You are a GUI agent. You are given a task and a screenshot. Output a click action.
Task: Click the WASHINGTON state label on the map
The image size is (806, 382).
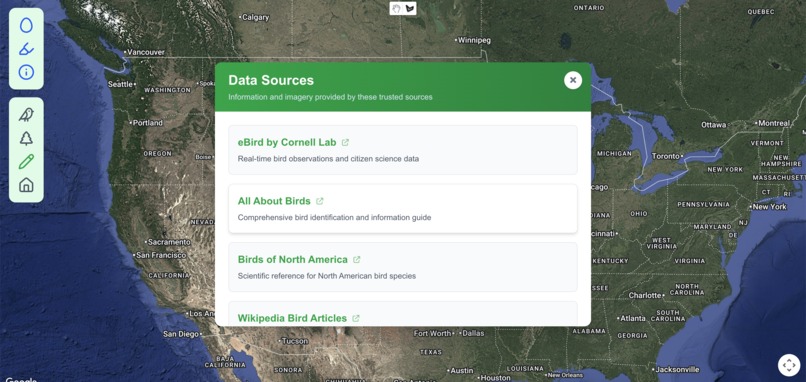pyautogui.click(x=167, y=90)
